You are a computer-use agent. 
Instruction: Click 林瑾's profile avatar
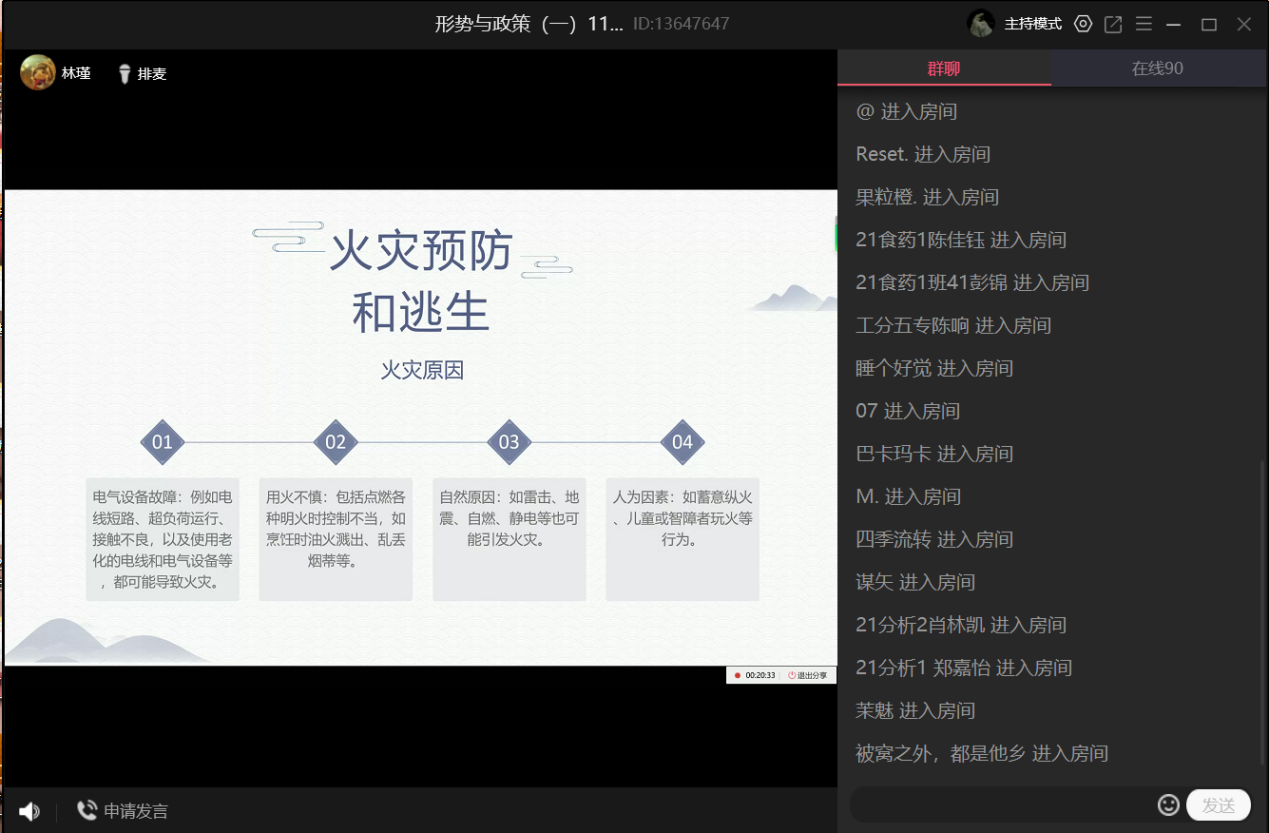38,73
